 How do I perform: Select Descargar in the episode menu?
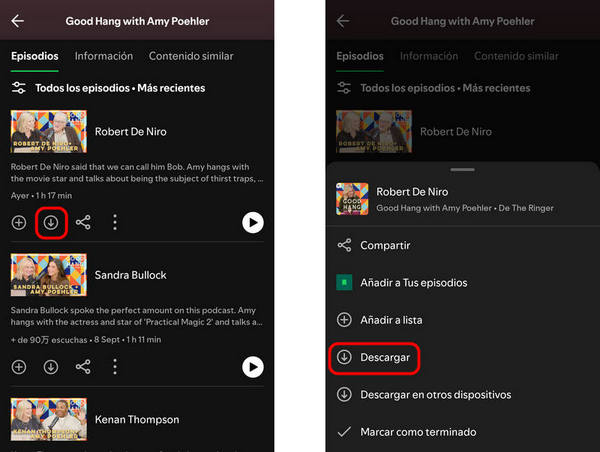(463, 357)
